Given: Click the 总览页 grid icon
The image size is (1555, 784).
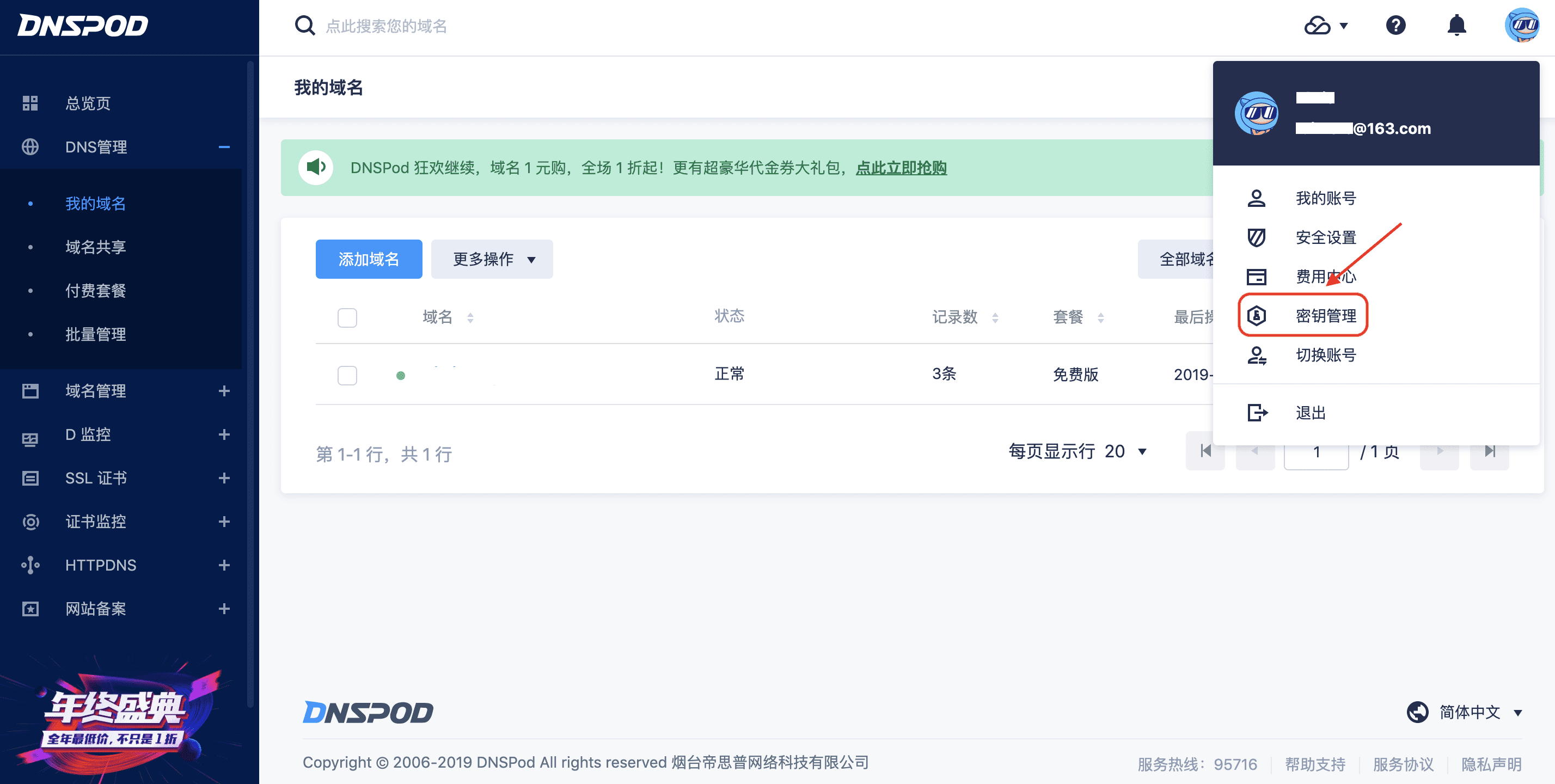Looking at the screenshot, I should 30,103.
